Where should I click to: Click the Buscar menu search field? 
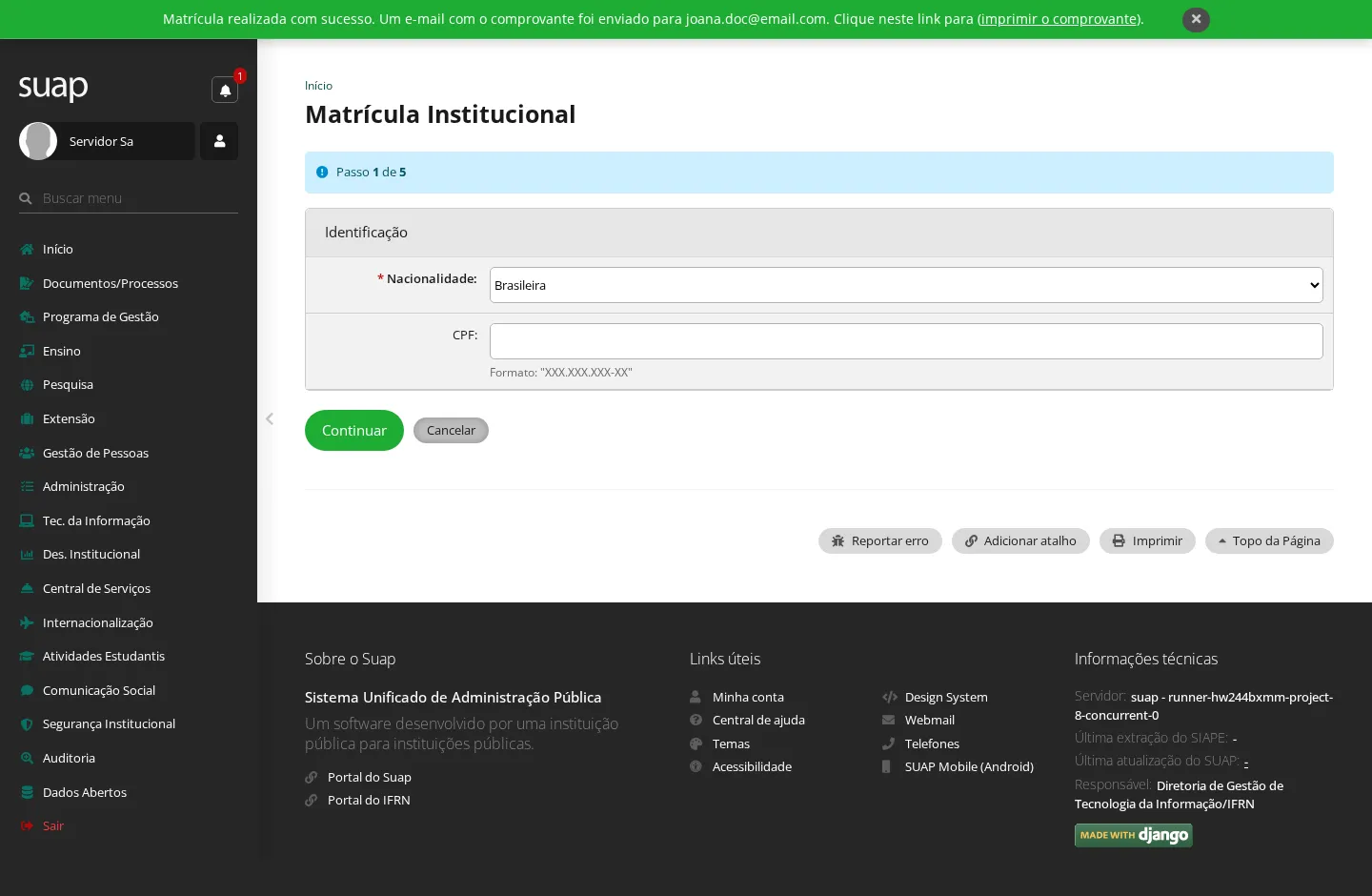click(x=129, y=198)
